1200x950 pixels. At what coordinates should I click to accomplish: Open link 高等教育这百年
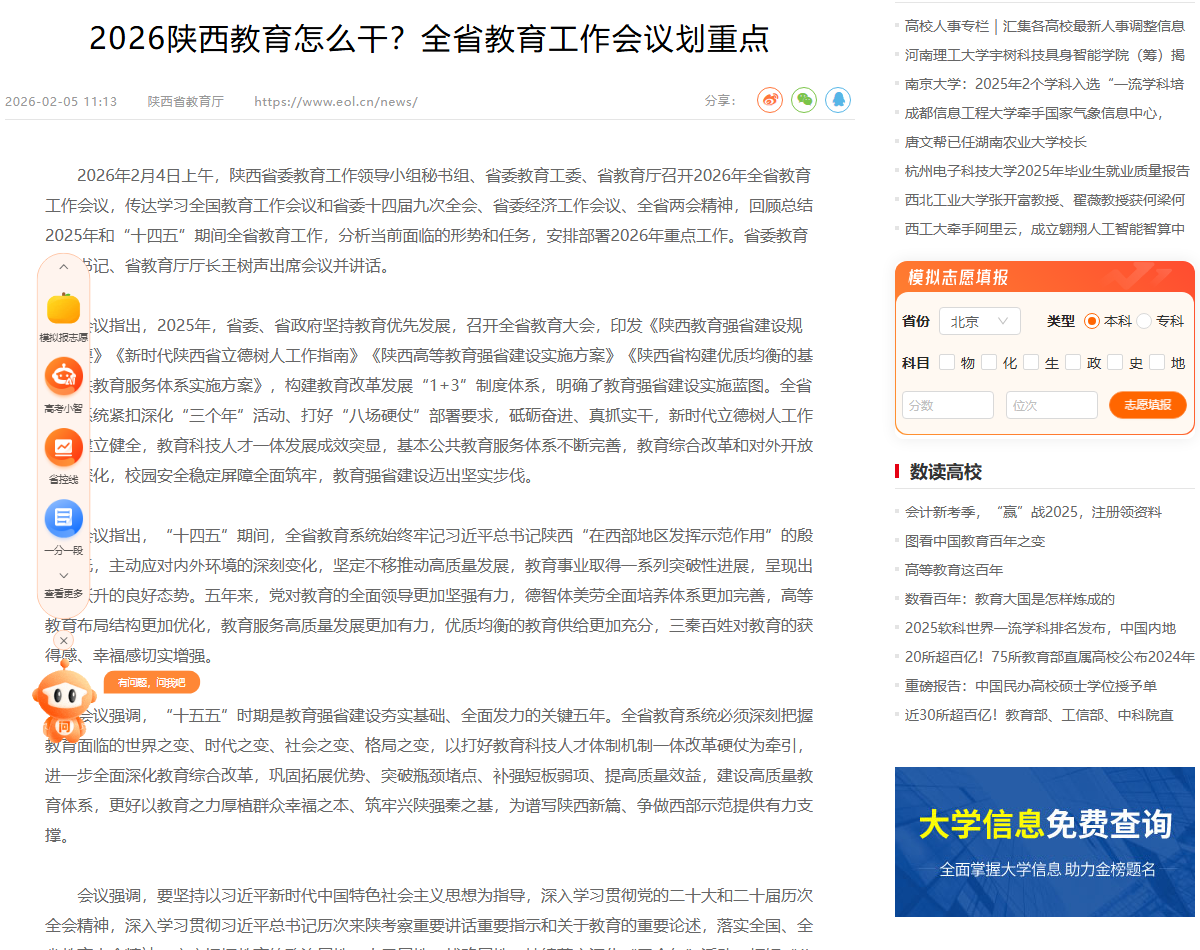pos(954,570)
